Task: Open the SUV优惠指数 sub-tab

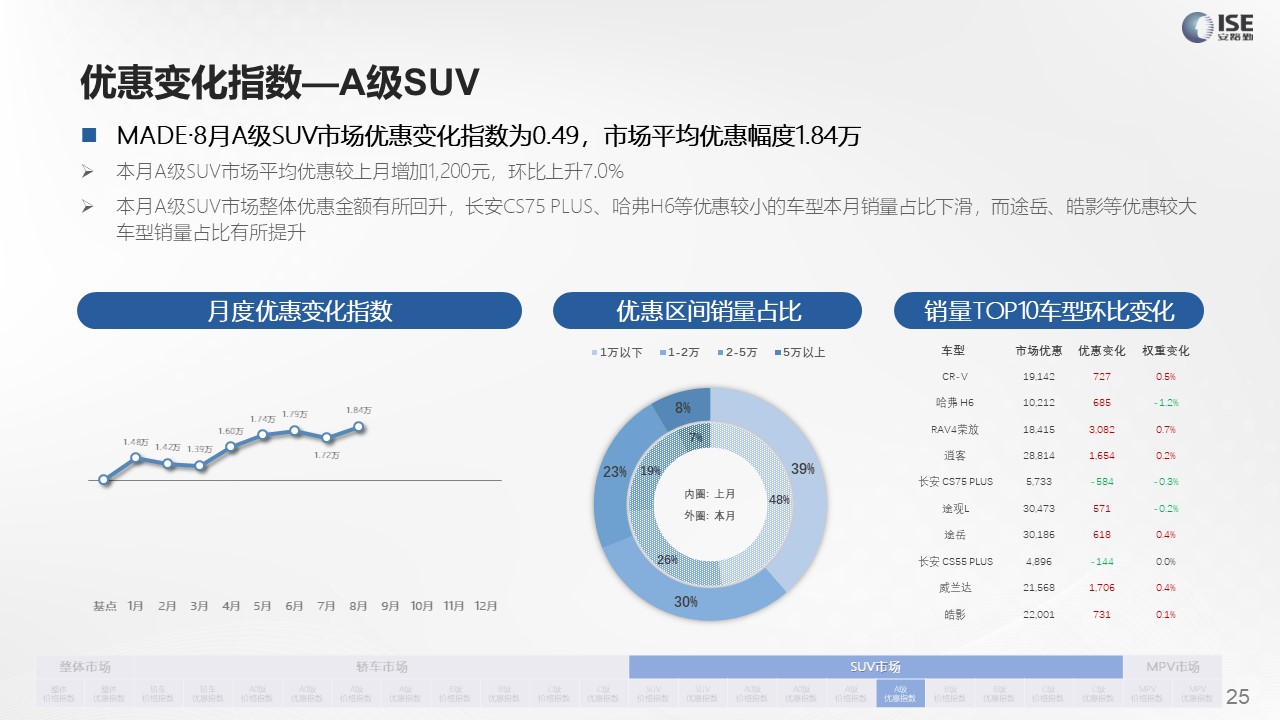Action: pyautogui.click(x=702, y=692)
